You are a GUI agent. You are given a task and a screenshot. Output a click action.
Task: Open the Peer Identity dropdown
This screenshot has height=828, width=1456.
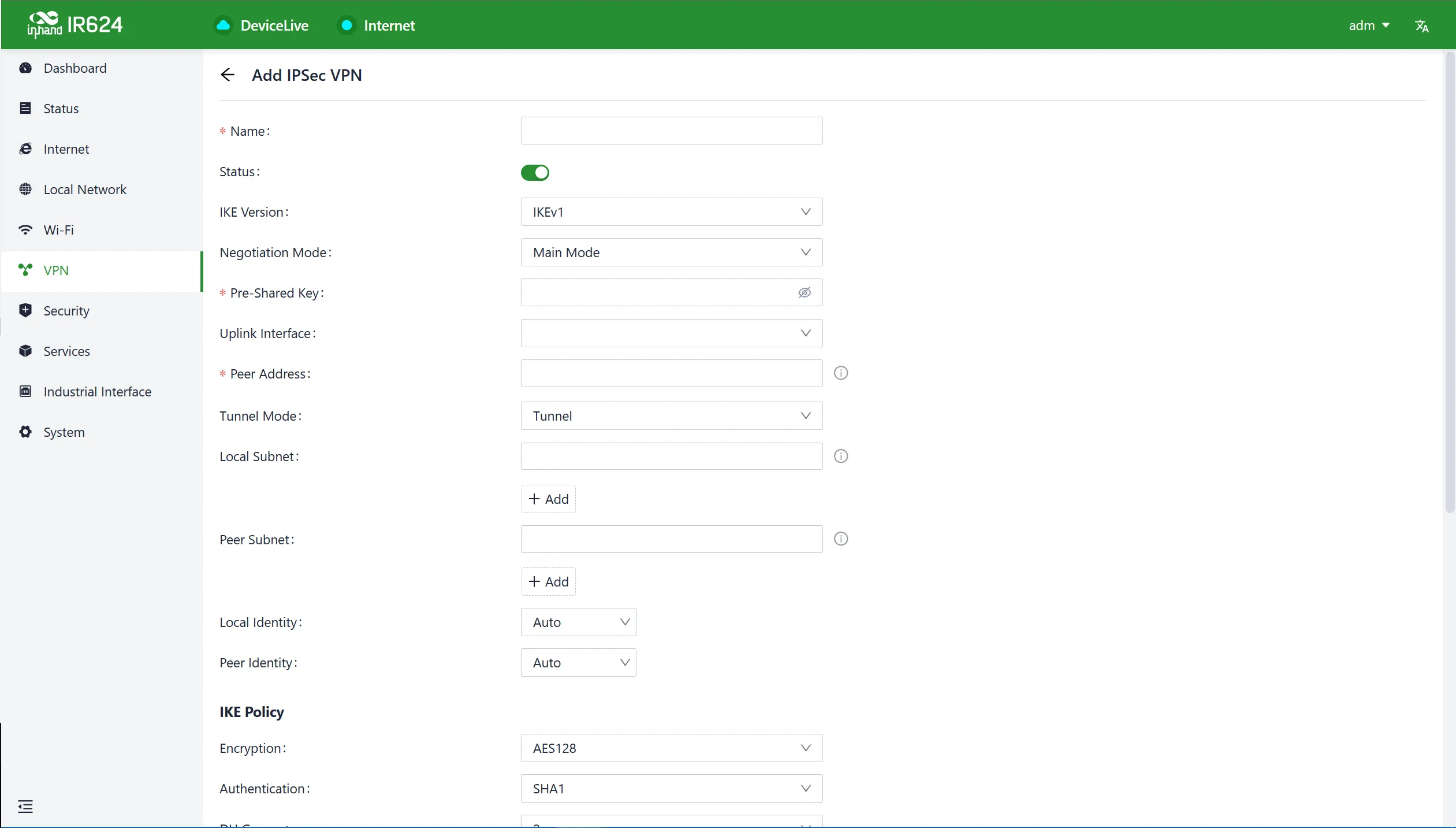578,663
